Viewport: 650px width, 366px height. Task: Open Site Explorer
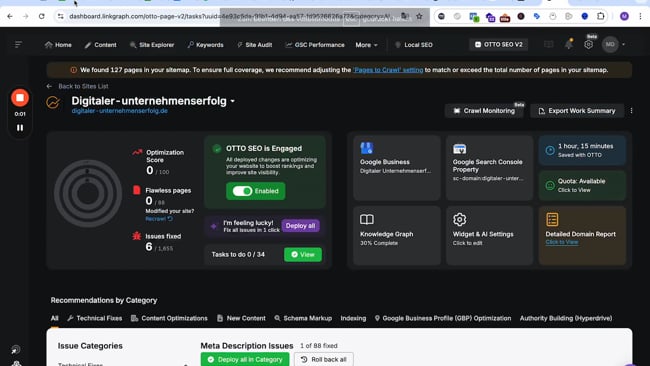(152, 45)
